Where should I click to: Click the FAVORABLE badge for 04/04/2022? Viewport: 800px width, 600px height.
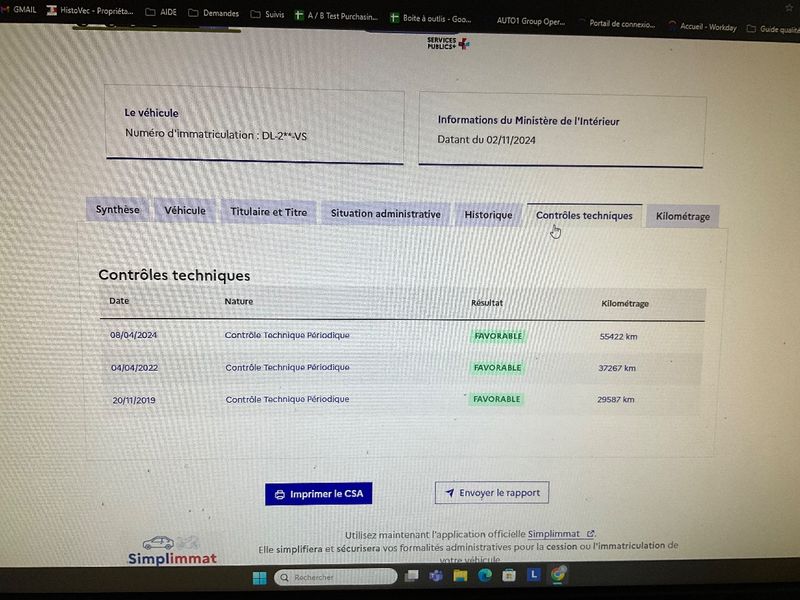tap(497, 368)
